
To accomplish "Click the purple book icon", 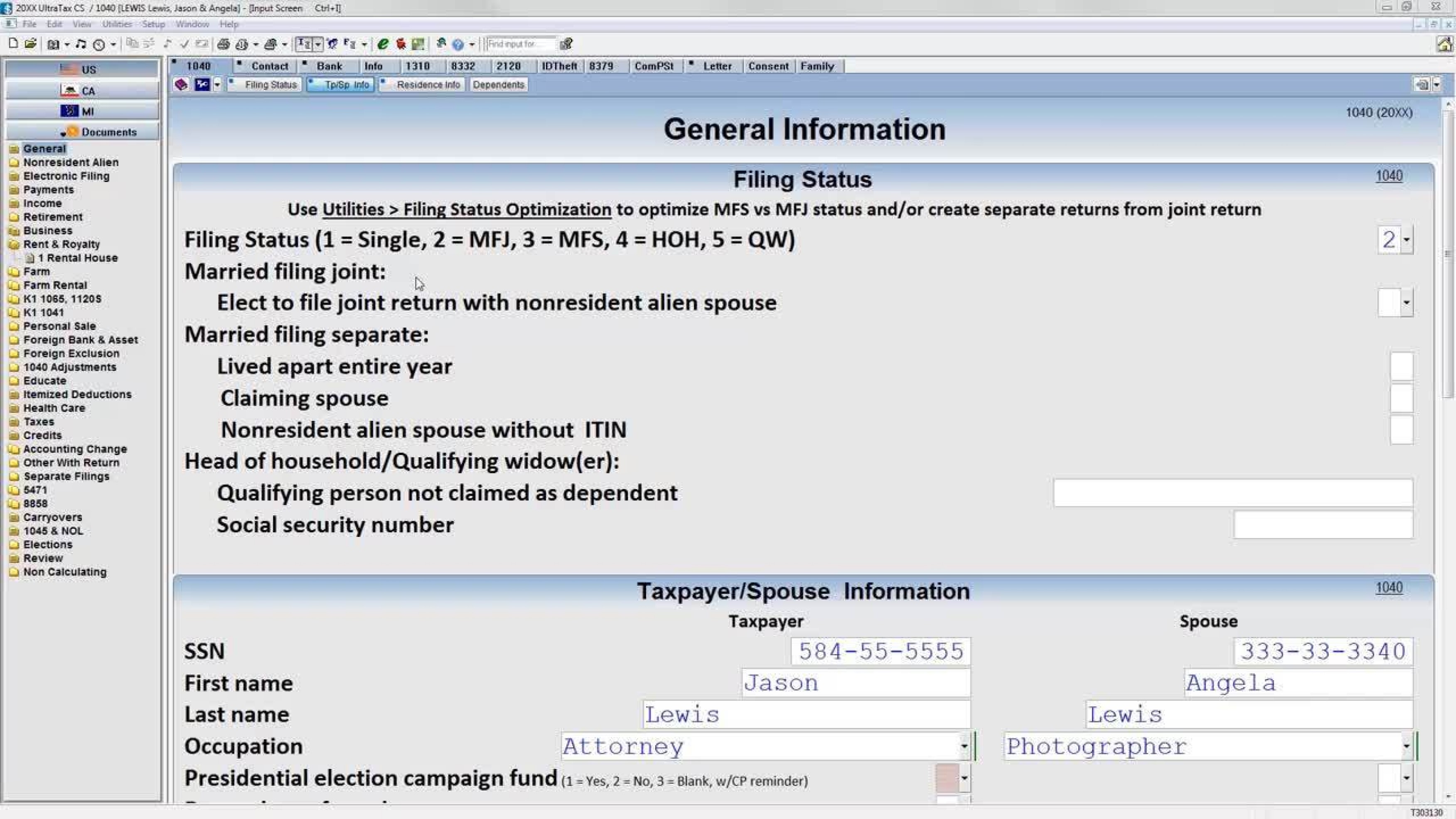I will 181,85.
